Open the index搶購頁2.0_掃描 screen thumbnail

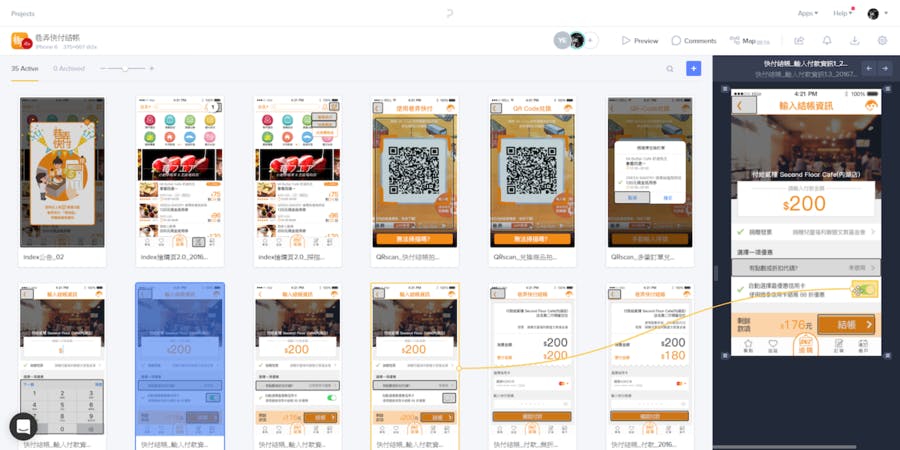click(298, 172)
